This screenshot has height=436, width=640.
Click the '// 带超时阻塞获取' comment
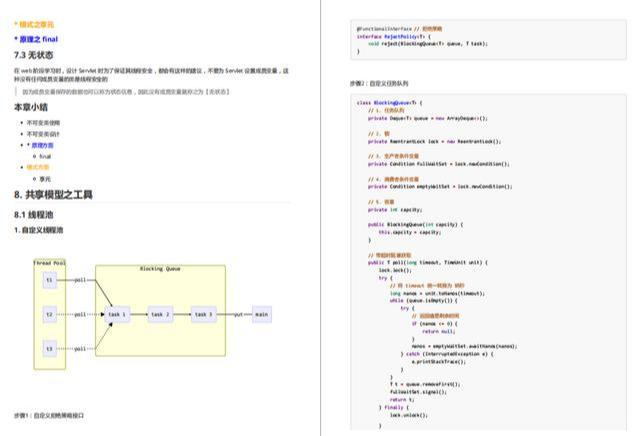pos(389,255)
